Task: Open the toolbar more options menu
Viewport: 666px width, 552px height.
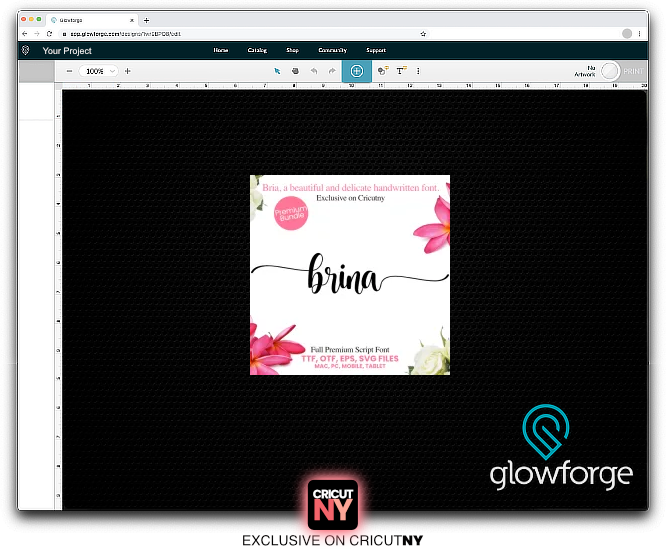Action: (418, 71)
